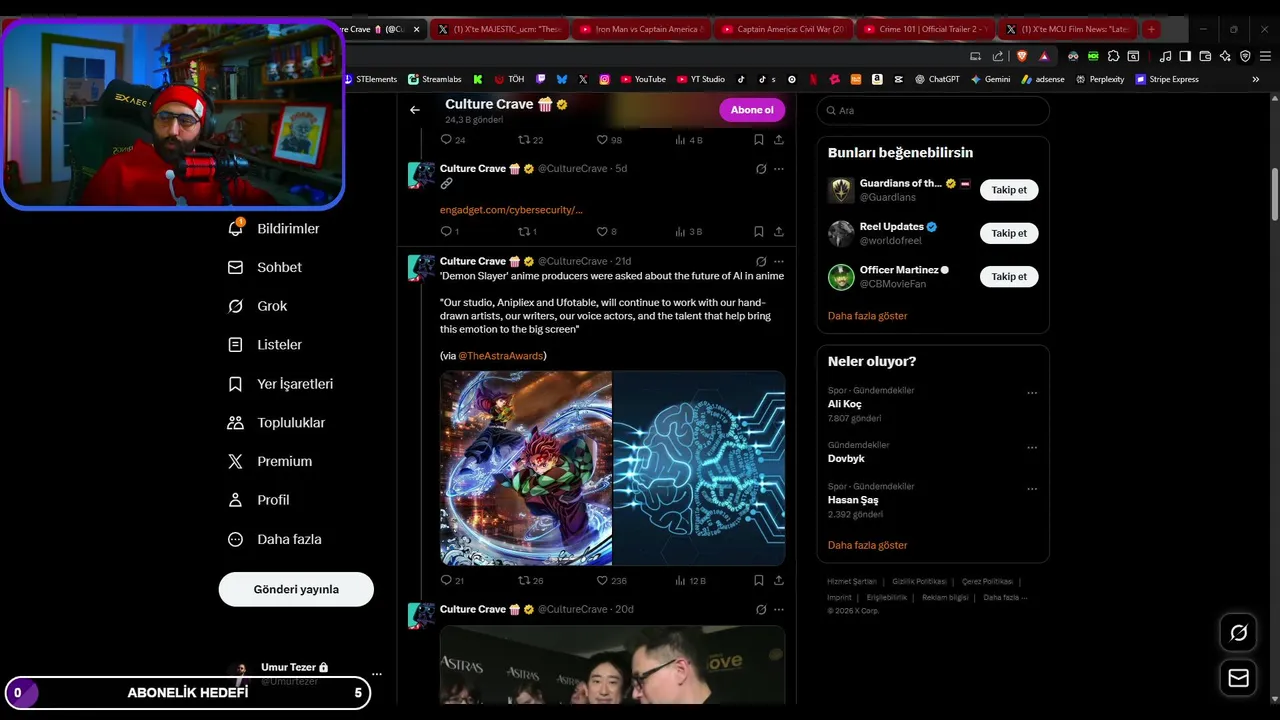Open ChatGPT bookmark in bookmarks bar

tap(936, 79)
